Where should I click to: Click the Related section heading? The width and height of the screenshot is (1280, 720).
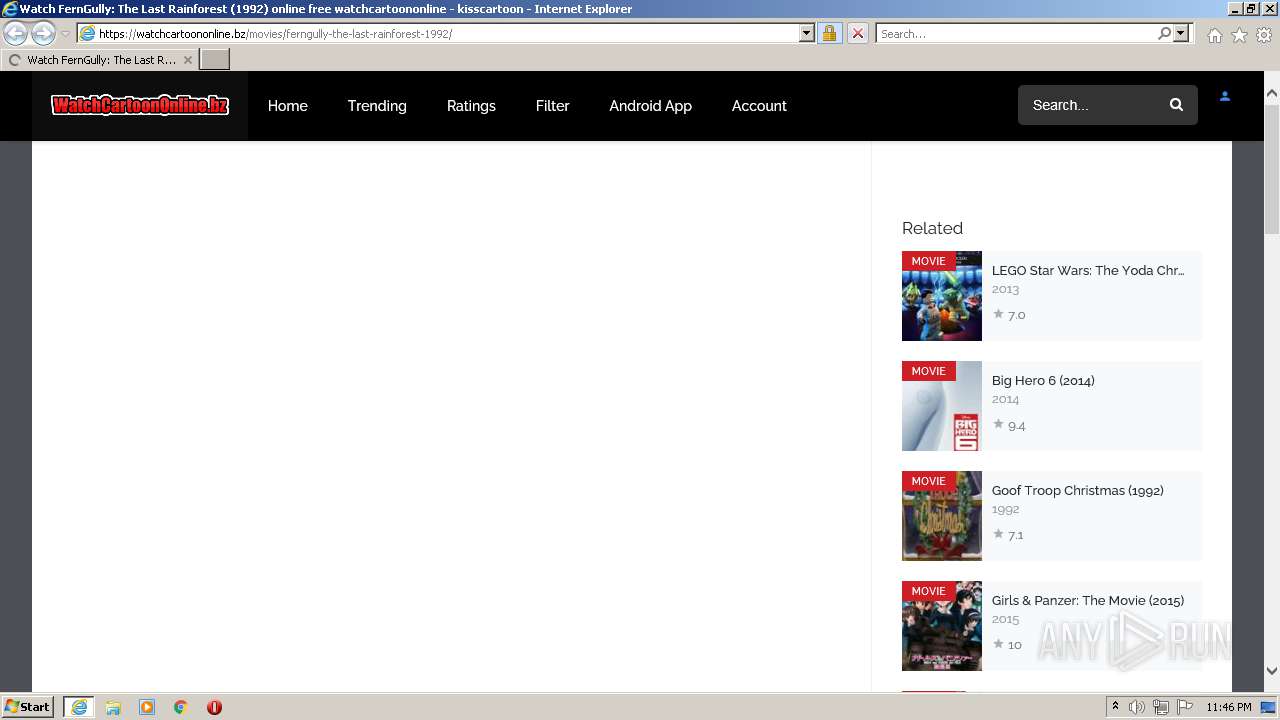click(932, 228)
